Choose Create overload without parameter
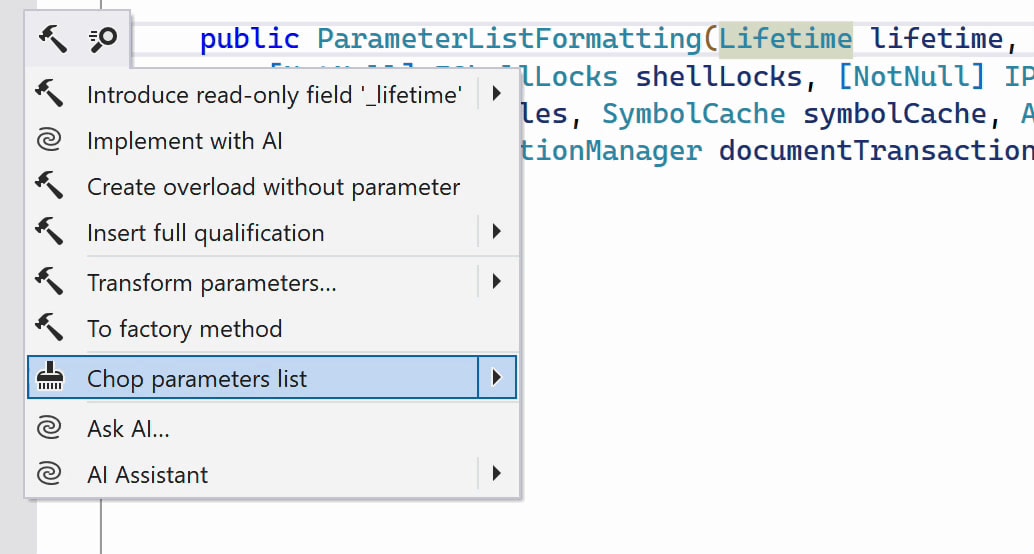The width and height of the screenshot is (1034, 554). click(273, 187)
